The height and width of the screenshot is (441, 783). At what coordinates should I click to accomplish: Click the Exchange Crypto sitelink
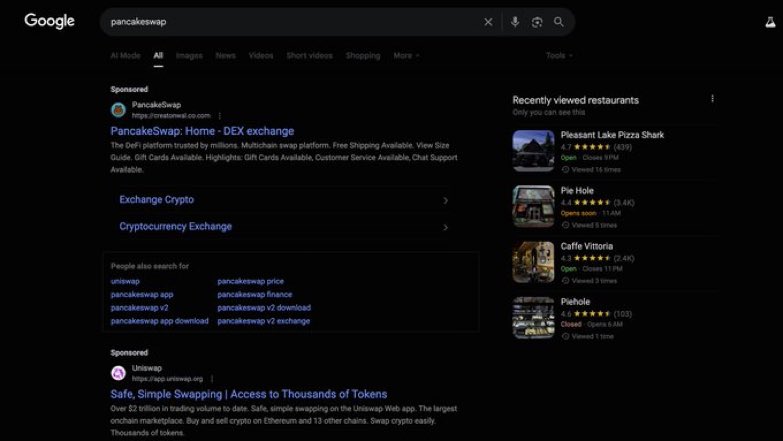[156, 199]
